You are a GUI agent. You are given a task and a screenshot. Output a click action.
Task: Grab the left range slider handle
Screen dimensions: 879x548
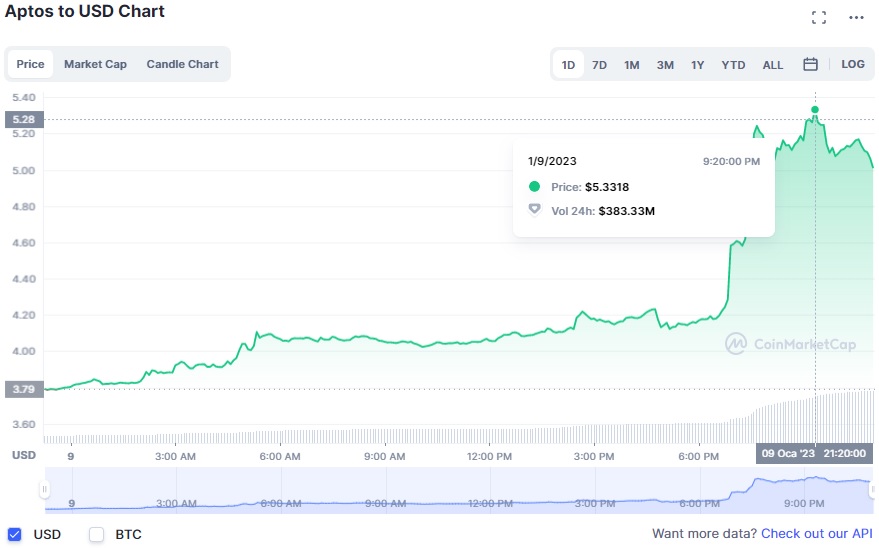coord(44,490)
